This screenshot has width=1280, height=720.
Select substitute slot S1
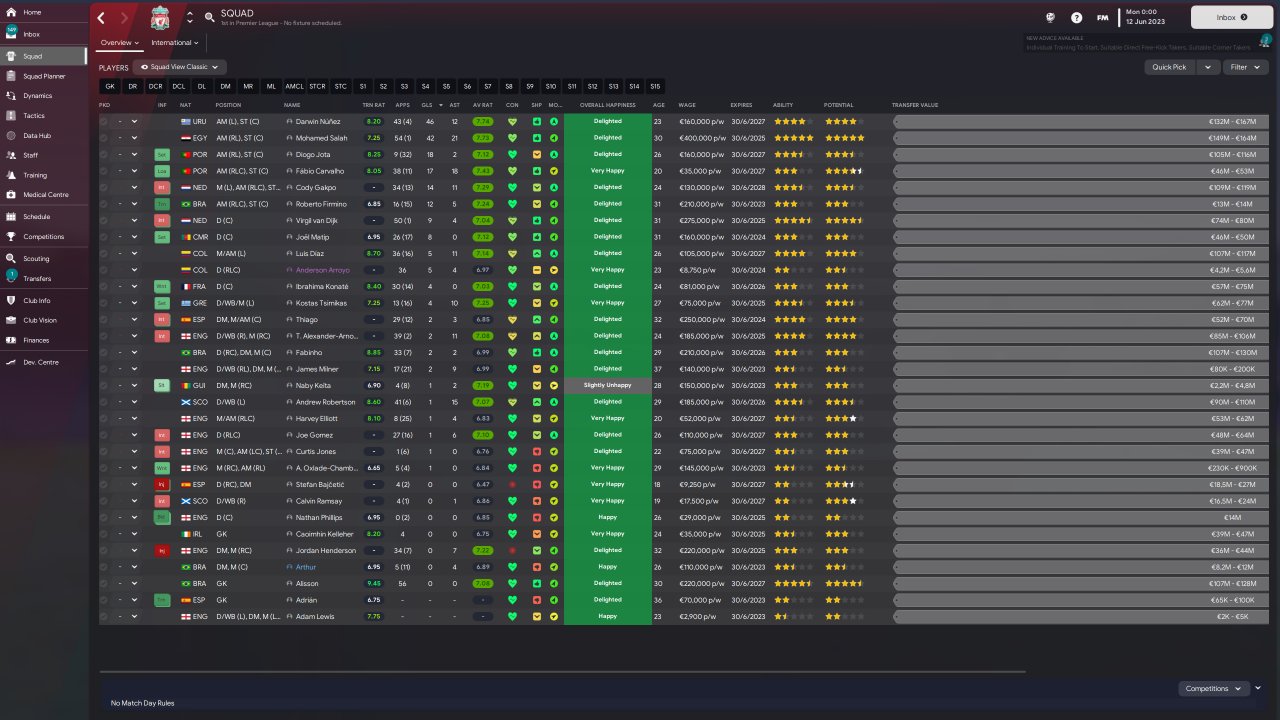pos(363,86)
